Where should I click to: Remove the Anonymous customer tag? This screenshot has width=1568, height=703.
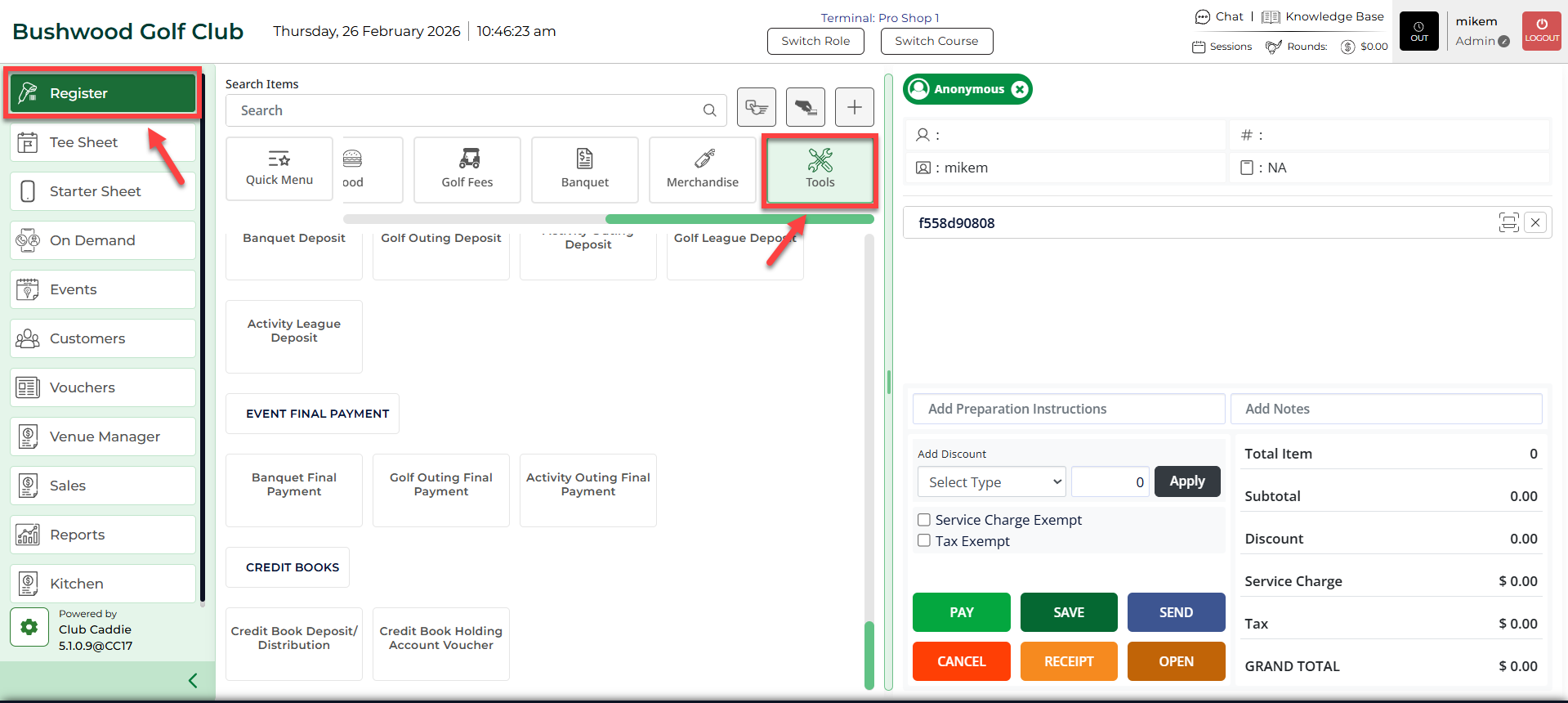[x=1020, y=89]
